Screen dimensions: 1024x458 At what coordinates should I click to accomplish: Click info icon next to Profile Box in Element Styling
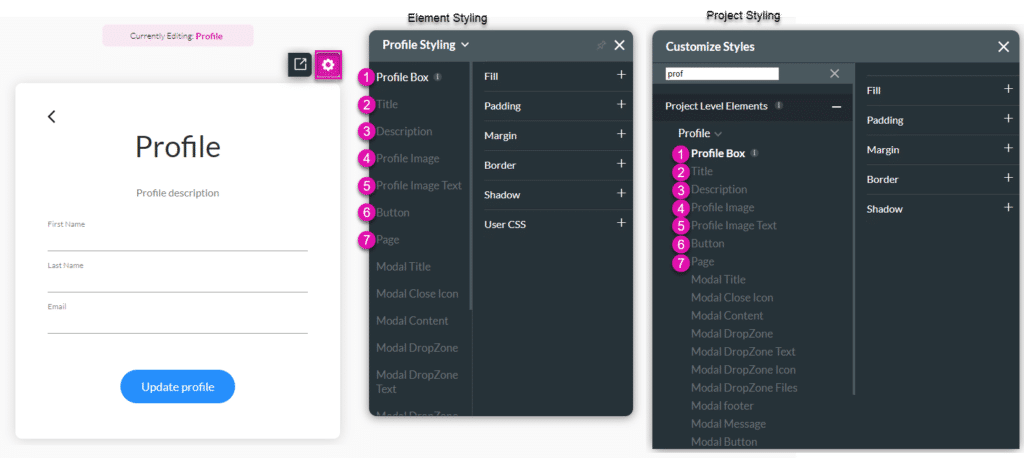(438, 76)
